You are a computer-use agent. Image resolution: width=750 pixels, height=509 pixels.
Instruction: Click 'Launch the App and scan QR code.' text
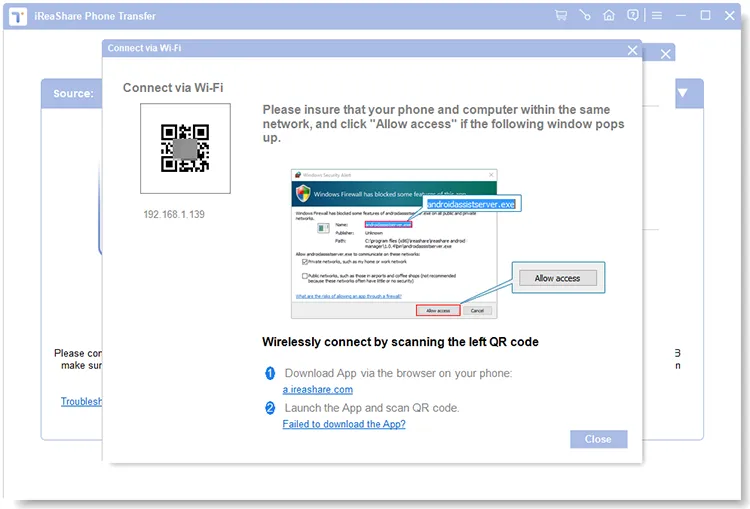(372, 408)
